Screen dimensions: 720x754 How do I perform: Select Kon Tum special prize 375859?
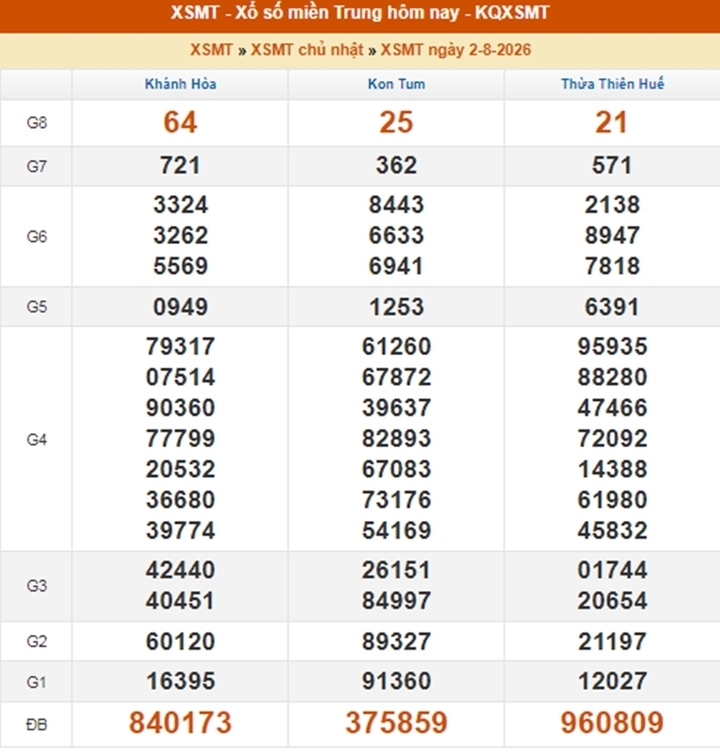tap(396, 723)
